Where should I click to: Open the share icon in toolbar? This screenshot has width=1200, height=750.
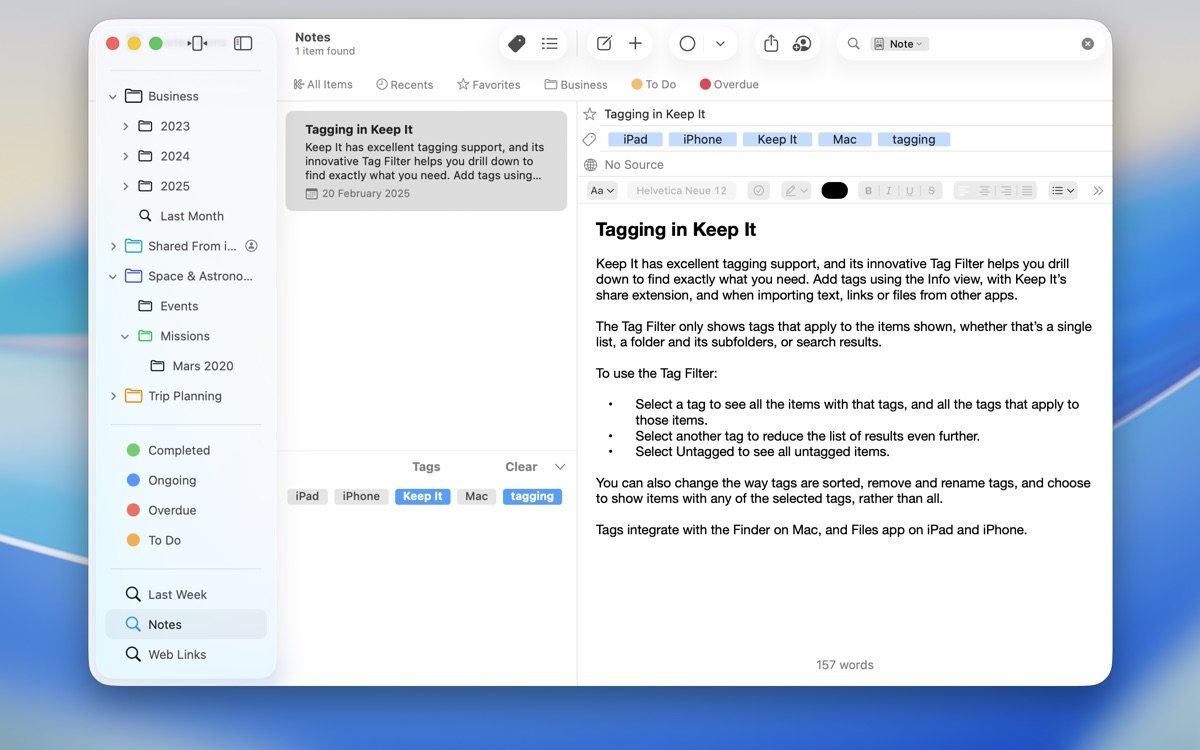point(771,44)
